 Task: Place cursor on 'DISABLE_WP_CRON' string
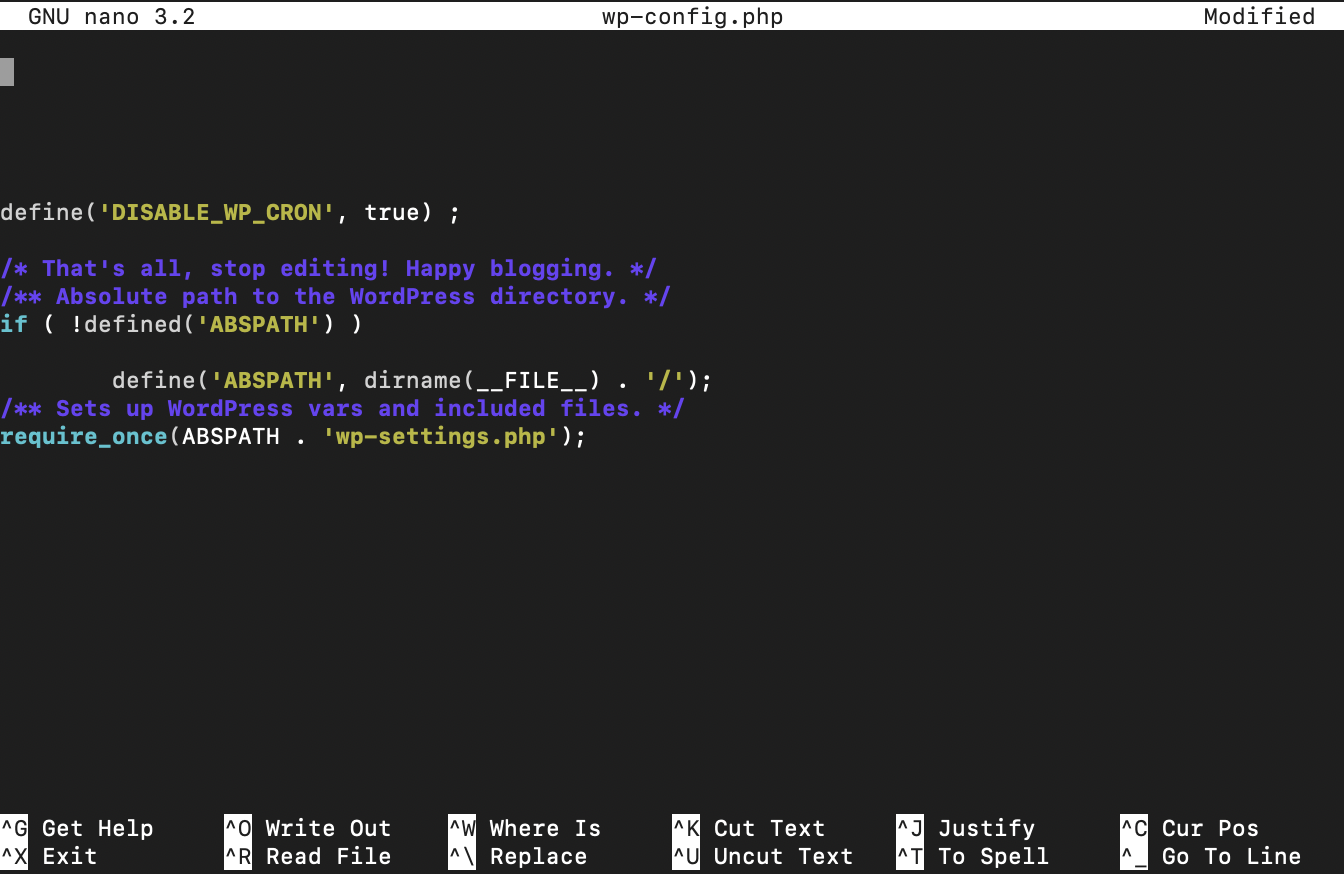point(216,212)
